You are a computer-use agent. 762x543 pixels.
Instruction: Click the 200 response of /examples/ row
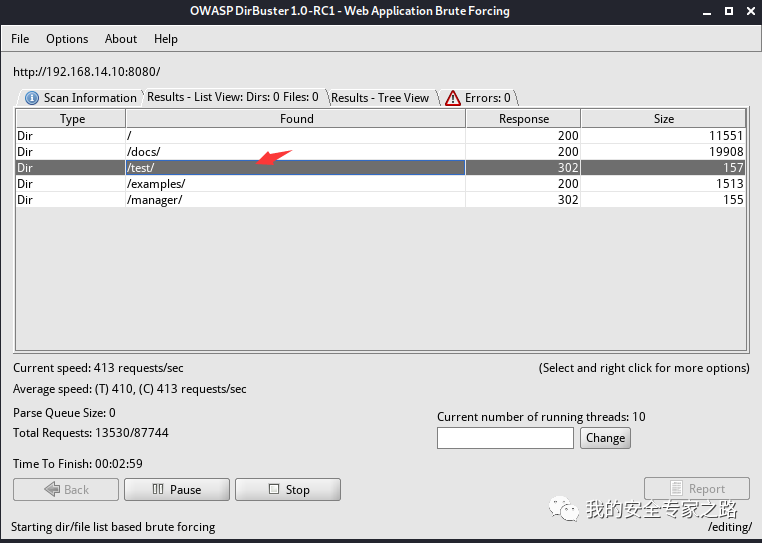[568, 184]
